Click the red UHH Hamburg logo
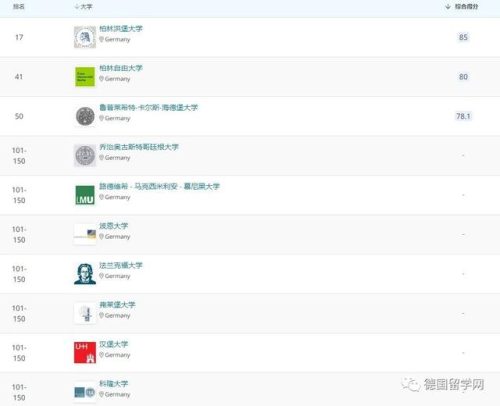500x406 pixels. tap(85, 352)
